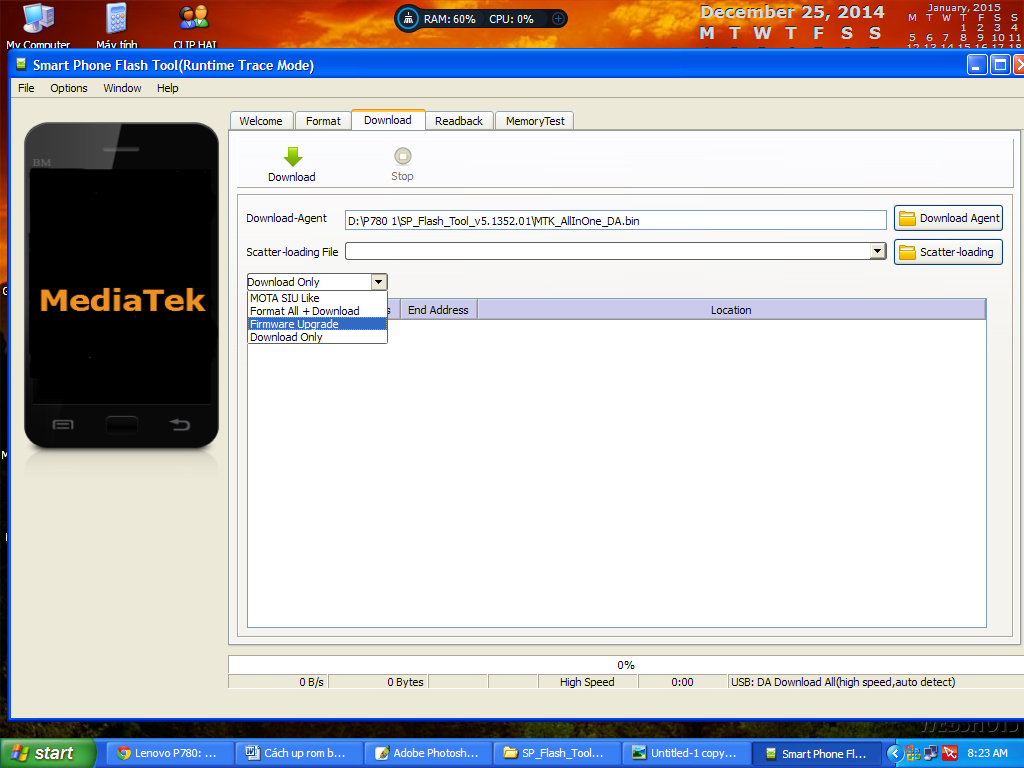Switch to the Format tab
Screen dimensions: 1024x768
click(323, 121)
